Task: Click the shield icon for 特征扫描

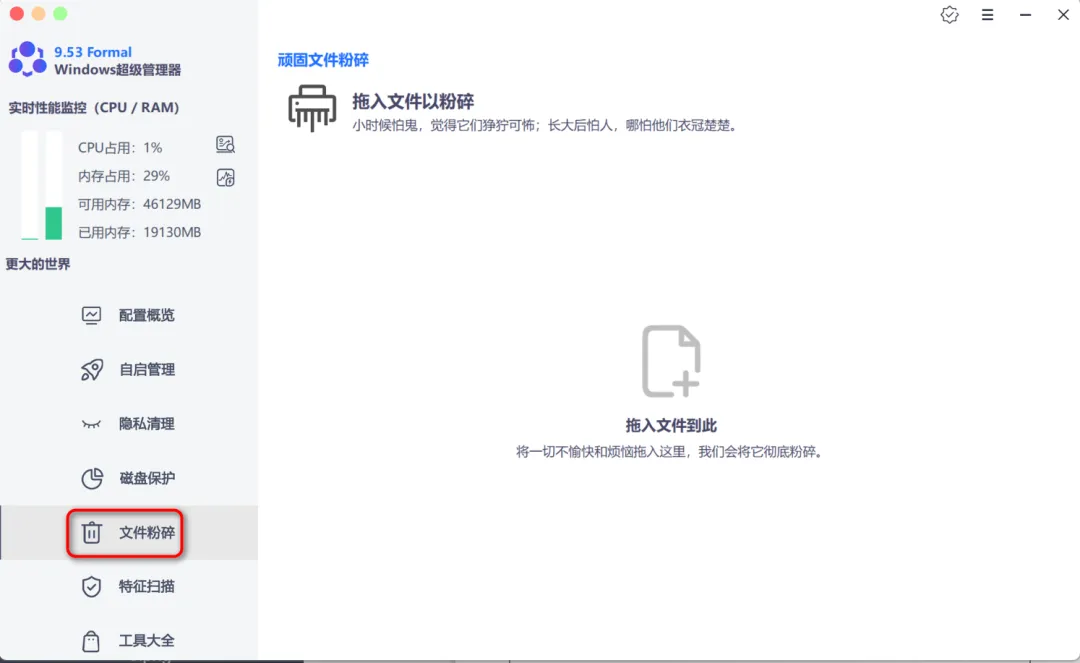Action: tap(91, 587)
